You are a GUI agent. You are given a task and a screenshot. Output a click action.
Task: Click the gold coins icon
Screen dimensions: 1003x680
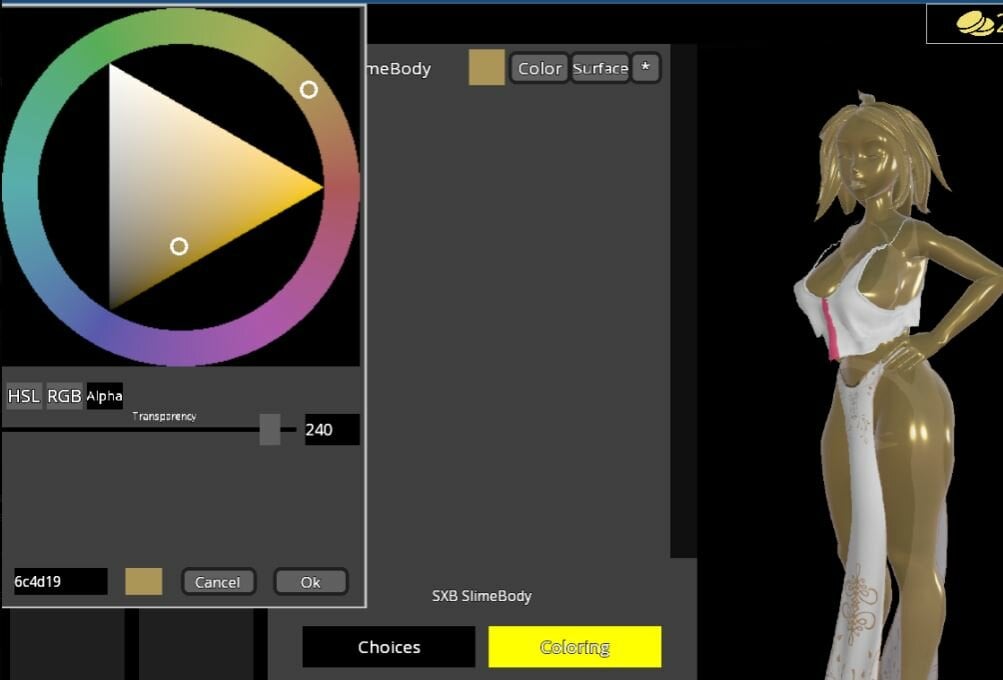click(x=977, y=24)
